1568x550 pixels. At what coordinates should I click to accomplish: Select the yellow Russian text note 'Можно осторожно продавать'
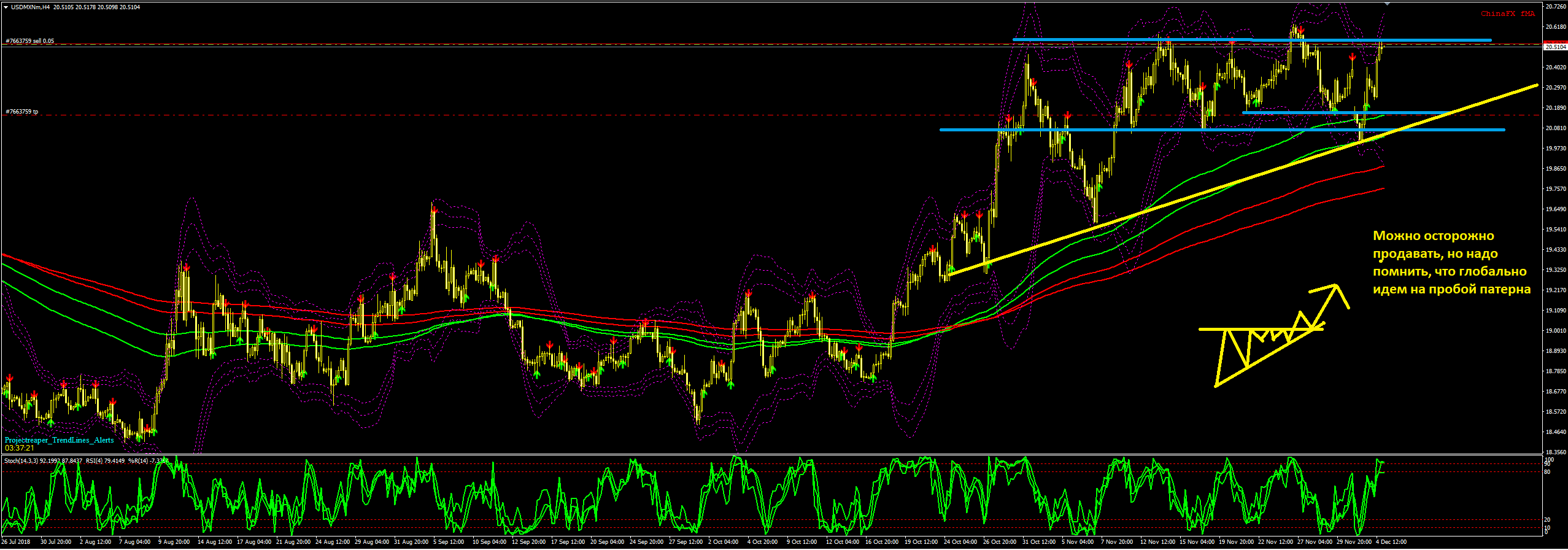coord(1451,262)
